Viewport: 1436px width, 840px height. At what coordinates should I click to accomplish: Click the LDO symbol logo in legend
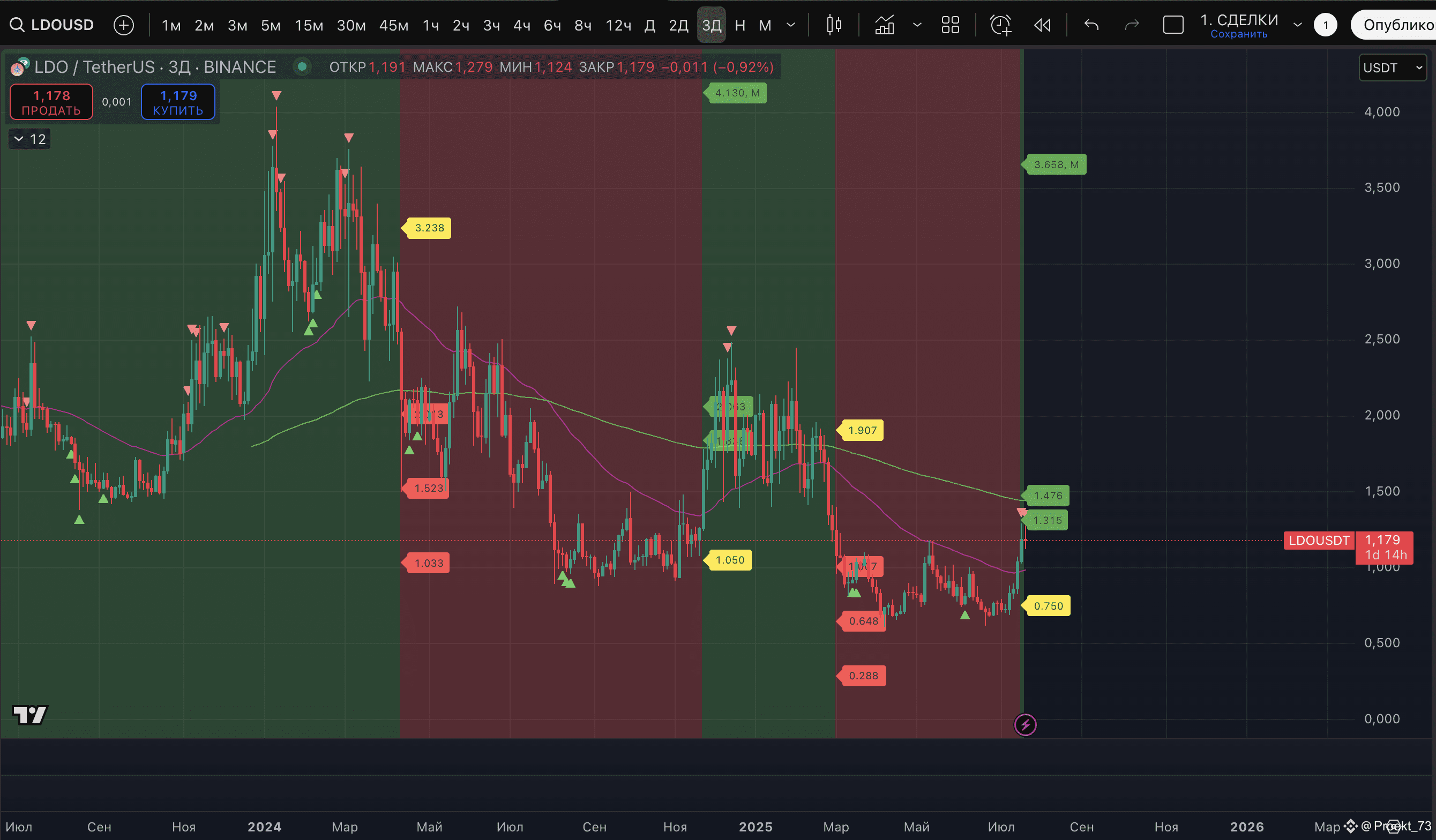coord(20,67)
